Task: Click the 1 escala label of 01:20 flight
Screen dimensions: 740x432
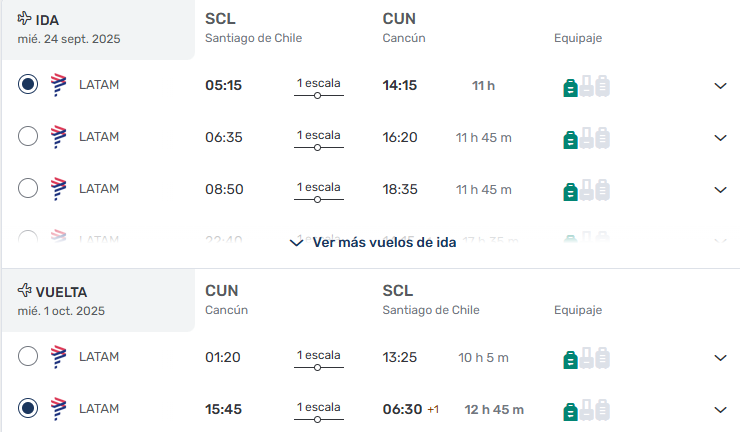Action: [x=319, y=355]
